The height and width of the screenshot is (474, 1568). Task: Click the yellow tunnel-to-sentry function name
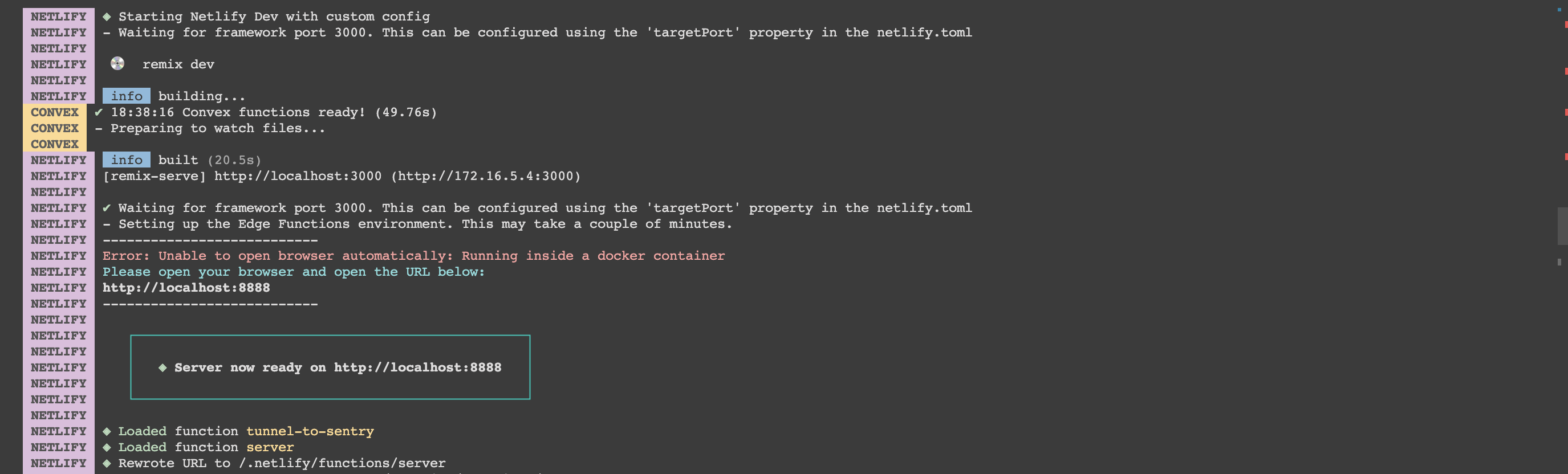[x=310, y=431]
